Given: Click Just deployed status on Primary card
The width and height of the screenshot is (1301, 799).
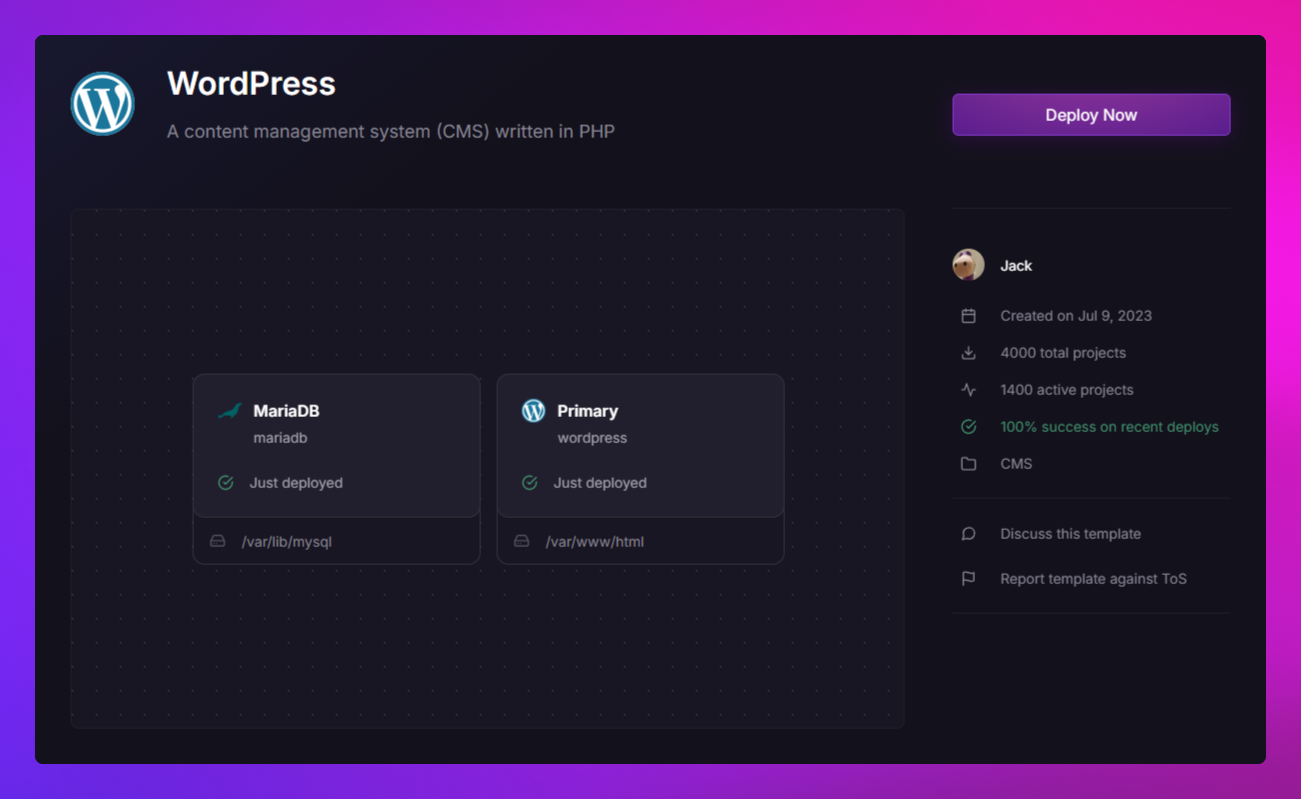Looking at the screenshot, I should point(600,483).
